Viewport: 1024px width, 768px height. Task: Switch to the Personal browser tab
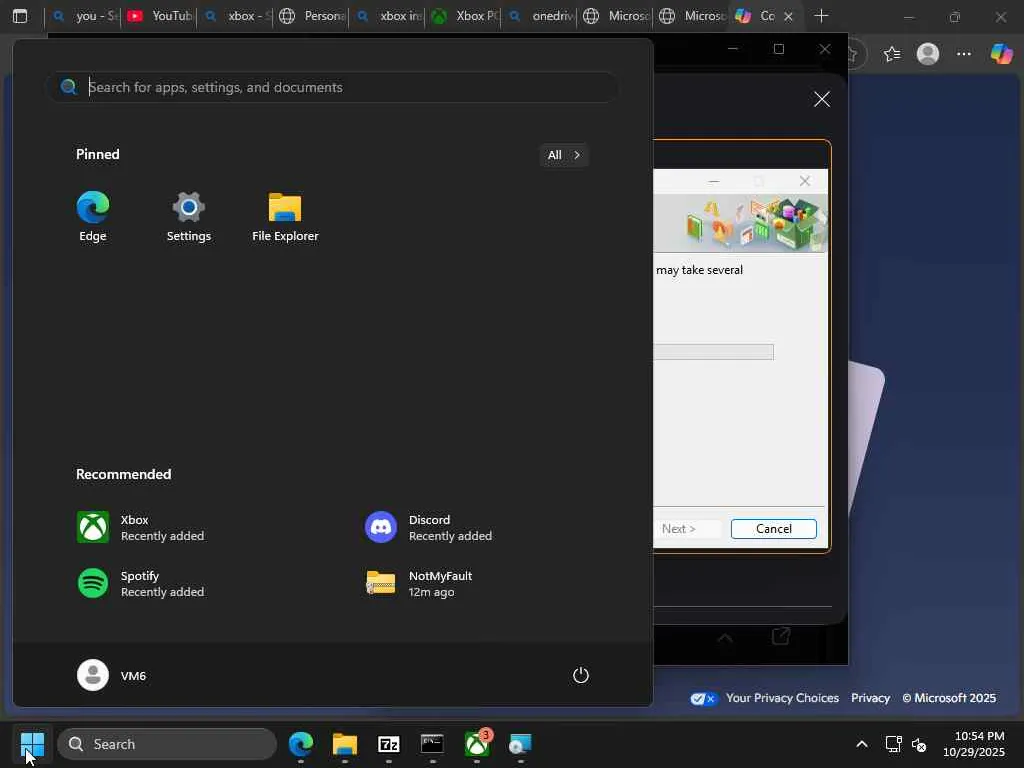tap(312, 16)
